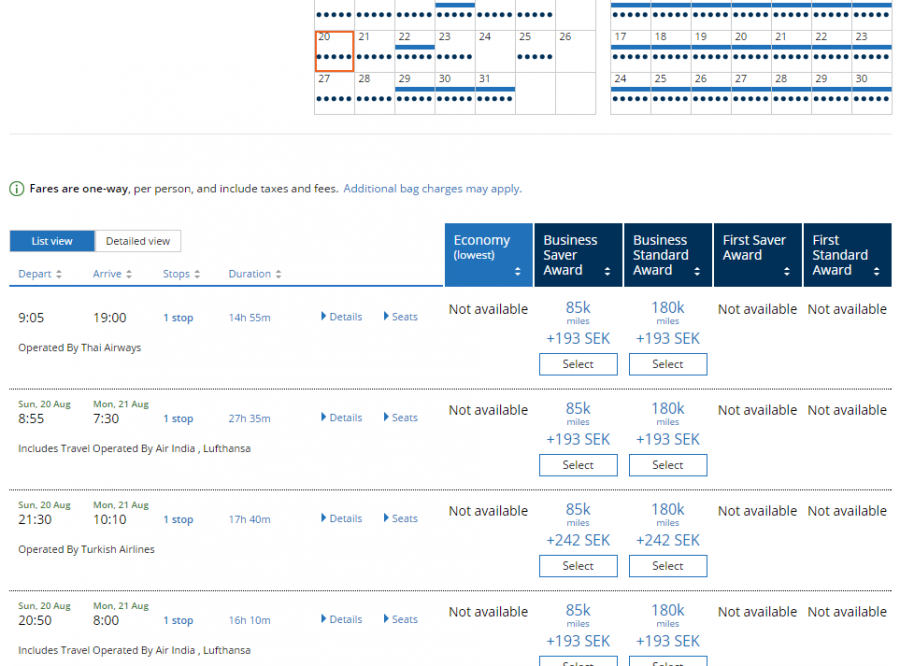Sort flights by Stops column arrows
Screen dimensions: 900x666
(198, 275)
